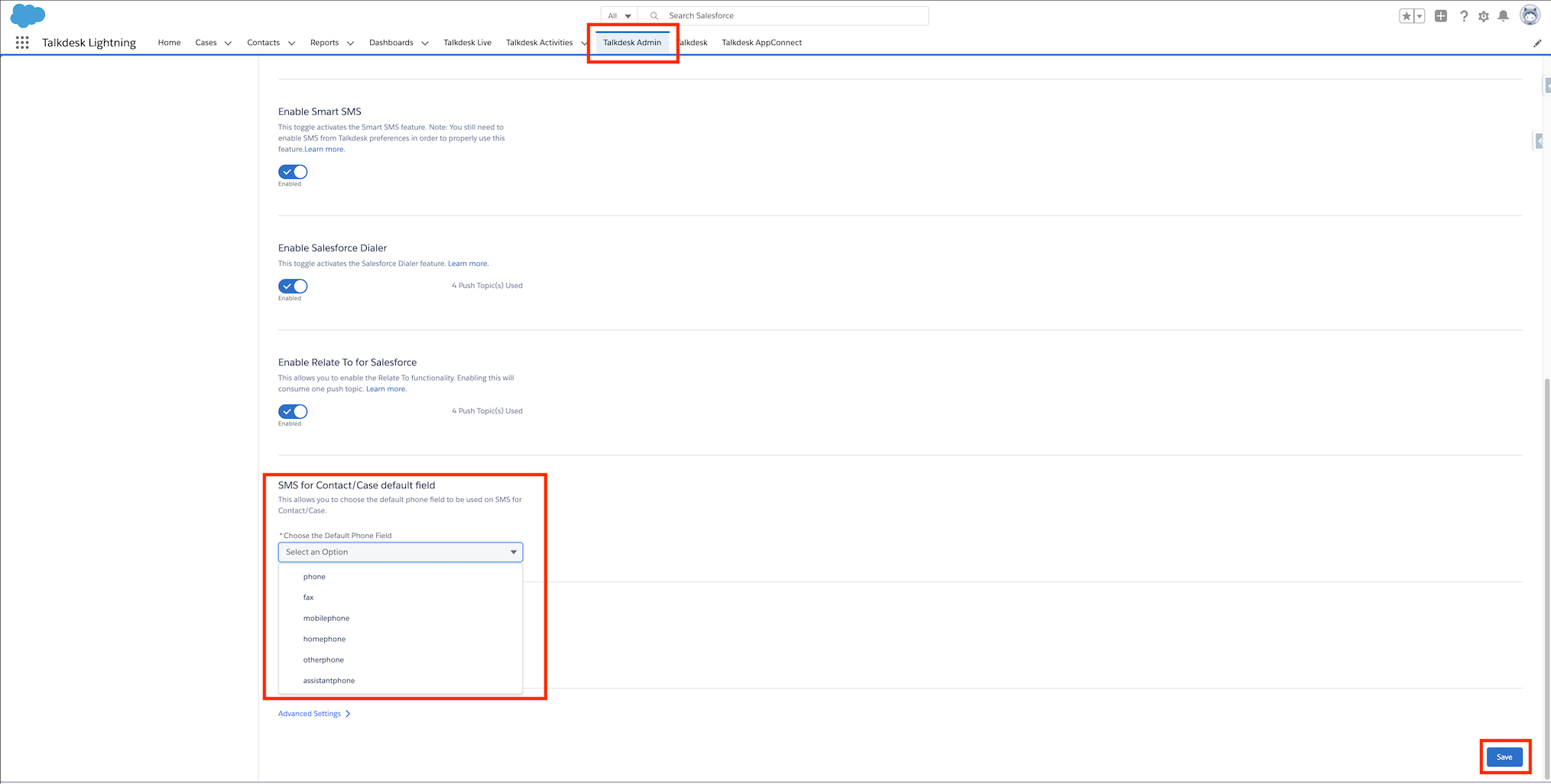Open Learn more link for Smart SMS
The image size is (1551, 784).
(325, 149)
